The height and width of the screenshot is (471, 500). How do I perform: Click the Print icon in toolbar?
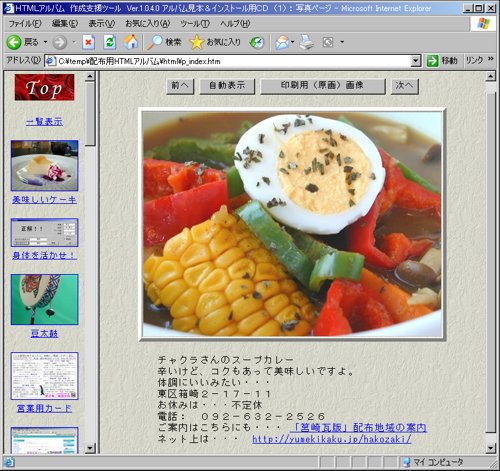pos(306,42)
